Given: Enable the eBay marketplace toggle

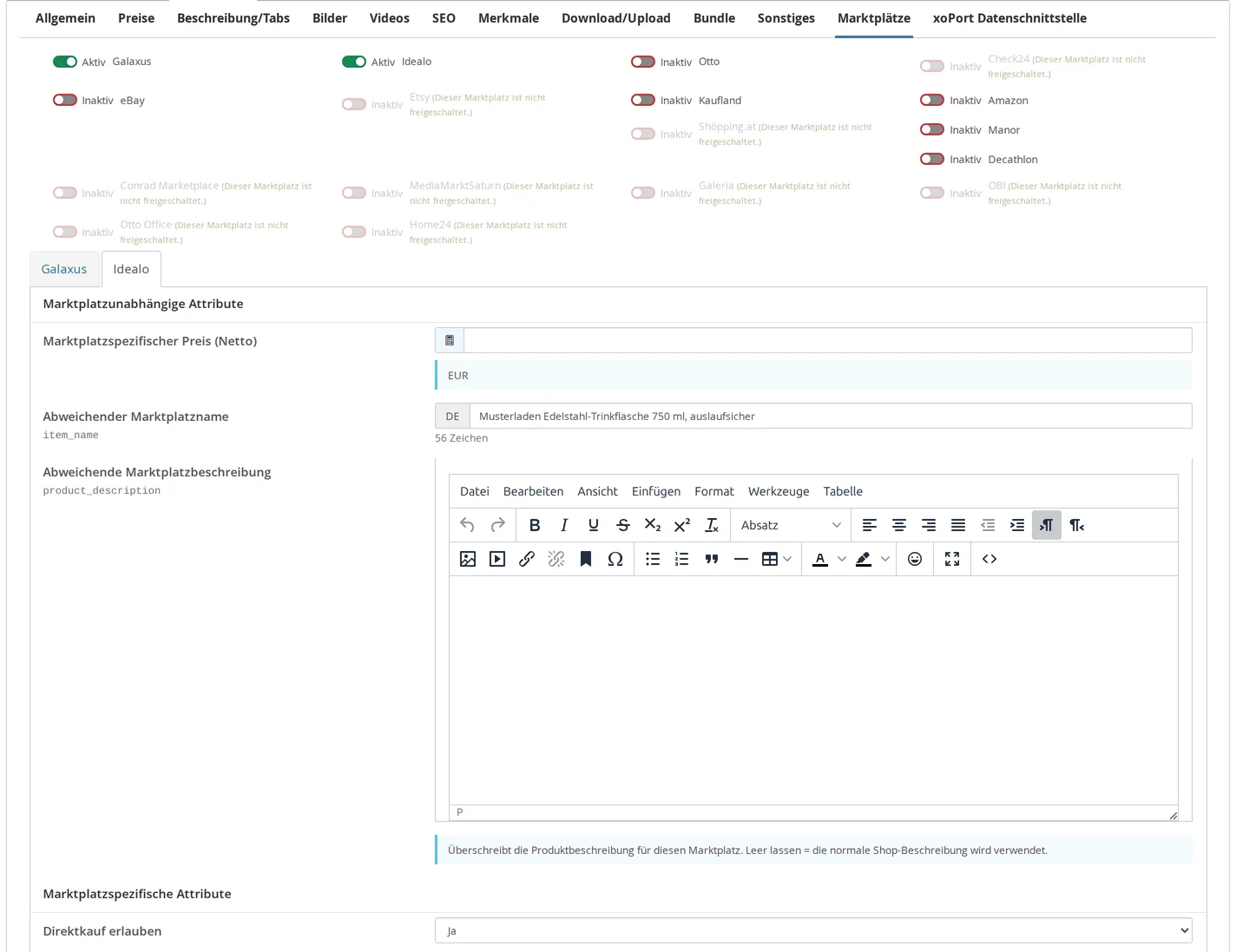Looking at the screenshot, I should tap(65, 100).
